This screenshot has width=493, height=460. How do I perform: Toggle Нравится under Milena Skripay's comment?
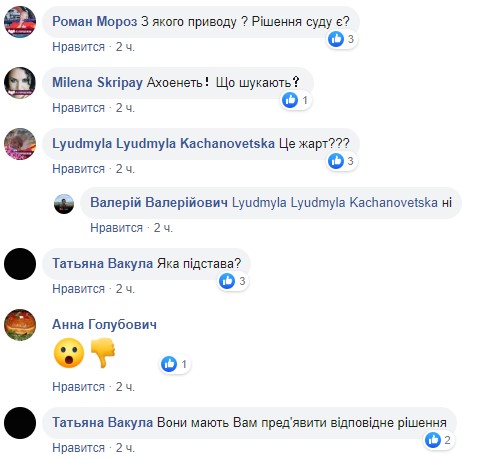click(x=78, y=108)
